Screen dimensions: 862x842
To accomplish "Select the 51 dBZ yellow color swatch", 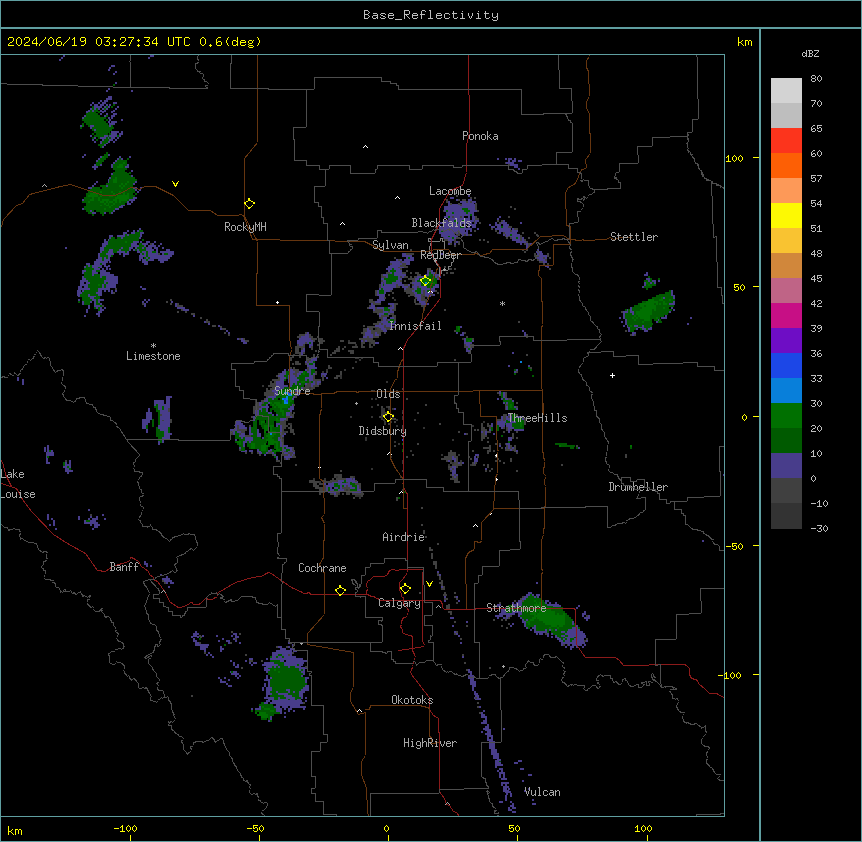I will [786, 215].
